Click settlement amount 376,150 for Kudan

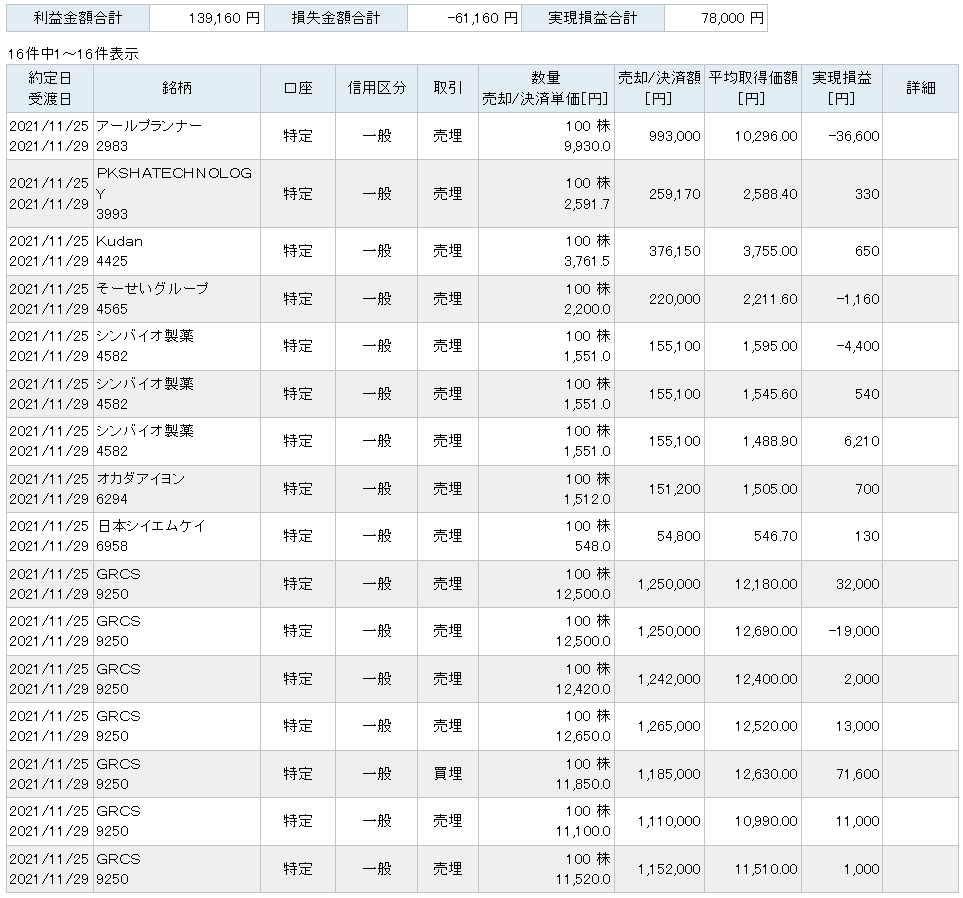click(674, 251)
